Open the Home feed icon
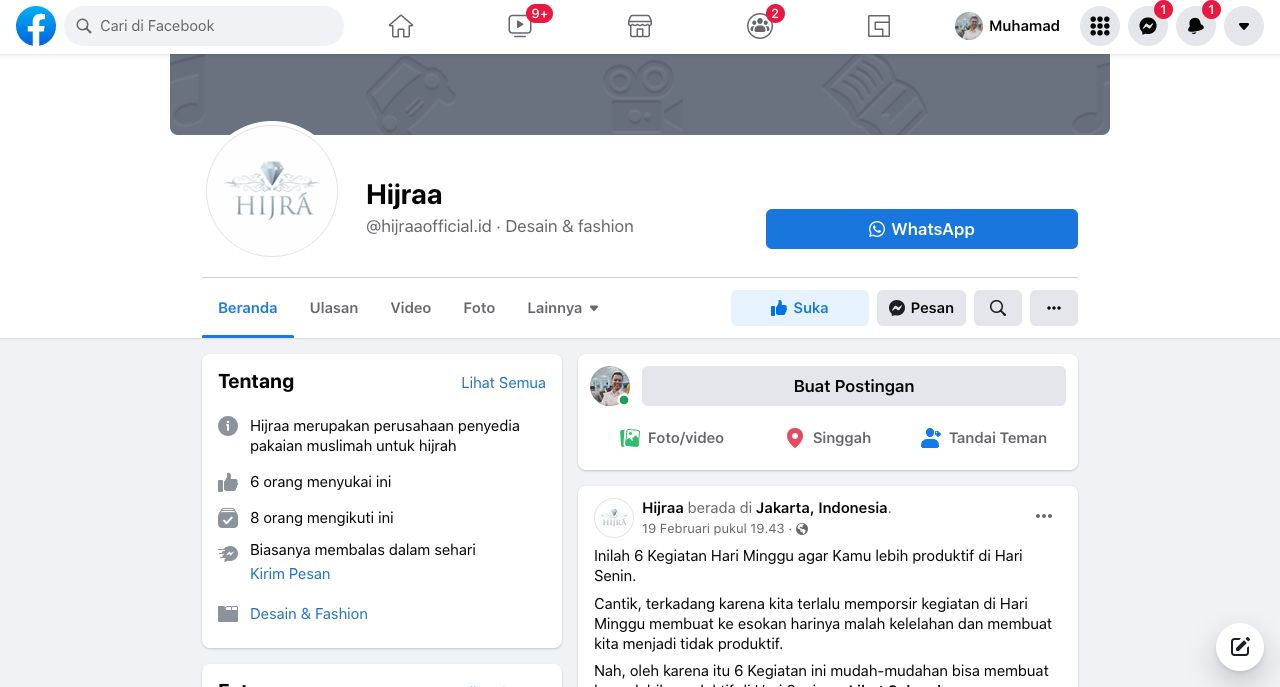This screenshot has height=687, width=1280. click(x=401, y=26)
